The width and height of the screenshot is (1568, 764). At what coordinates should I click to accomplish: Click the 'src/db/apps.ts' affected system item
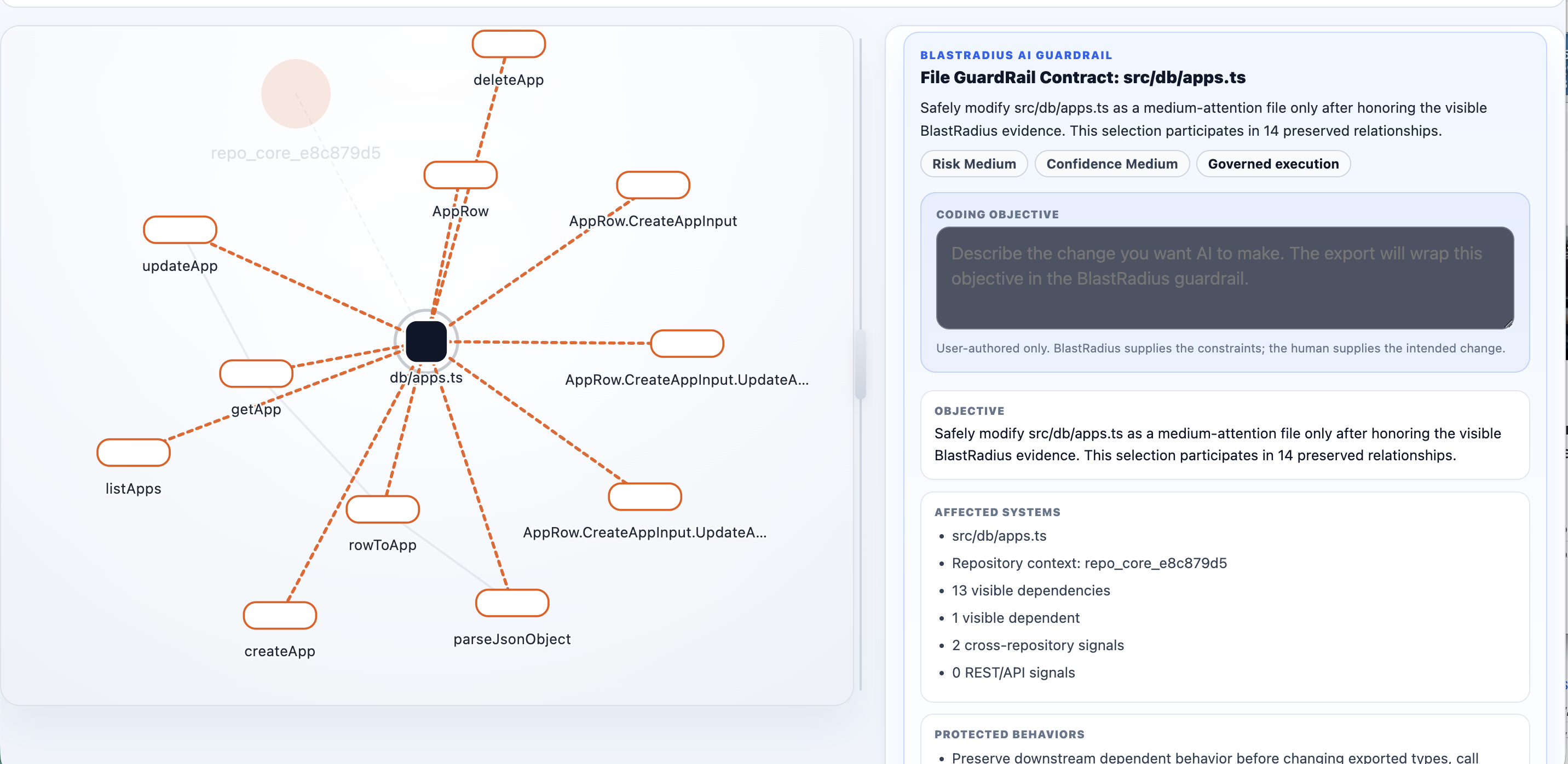[999, 535]
